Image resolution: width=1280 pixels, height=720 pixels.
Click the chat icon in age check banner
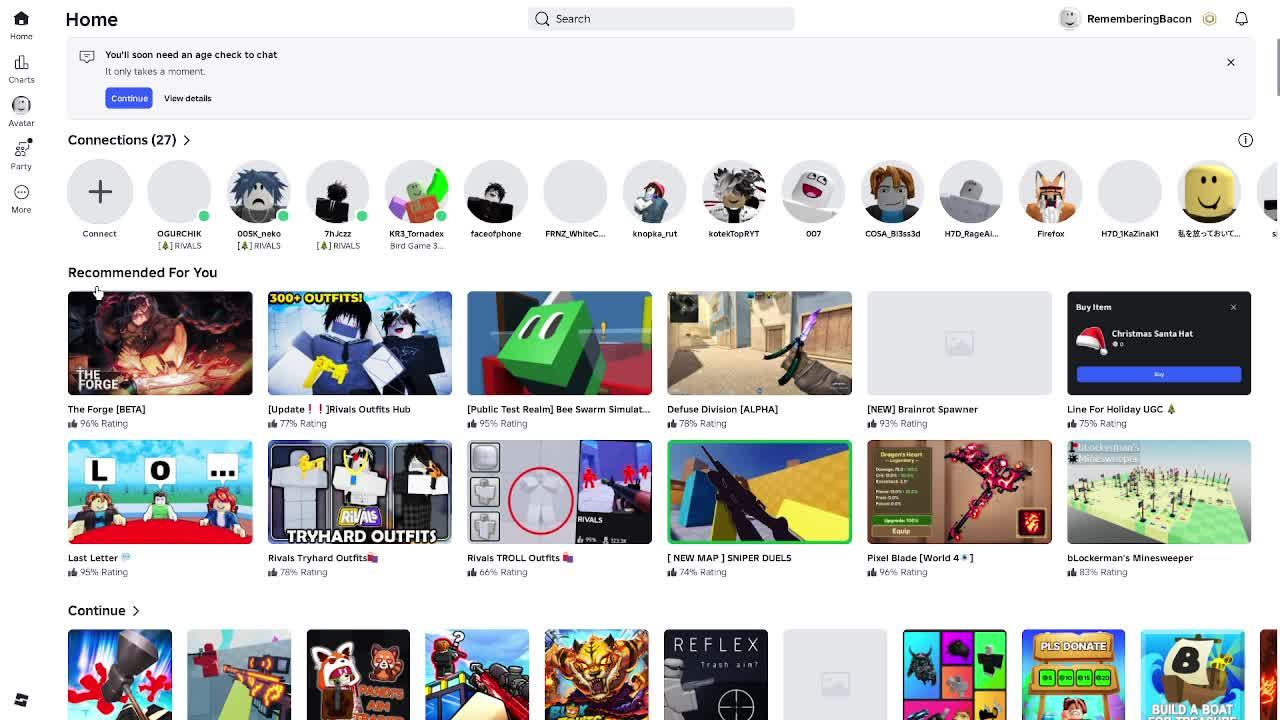pos(87,56)
